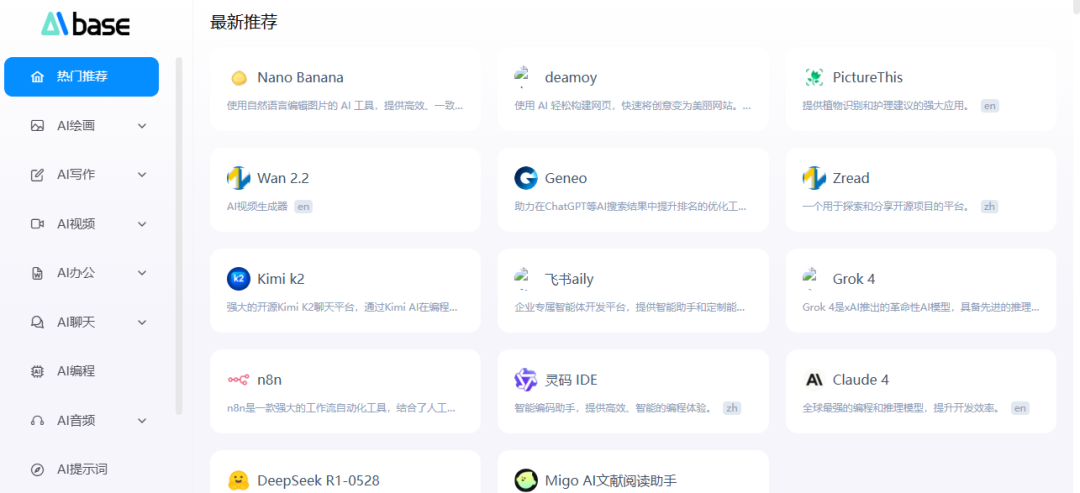Image resolution: width=1080 pixels, height=493 pixels.
Task: Click the Claude 4 AI logo icon
Action: coord(814,380)
